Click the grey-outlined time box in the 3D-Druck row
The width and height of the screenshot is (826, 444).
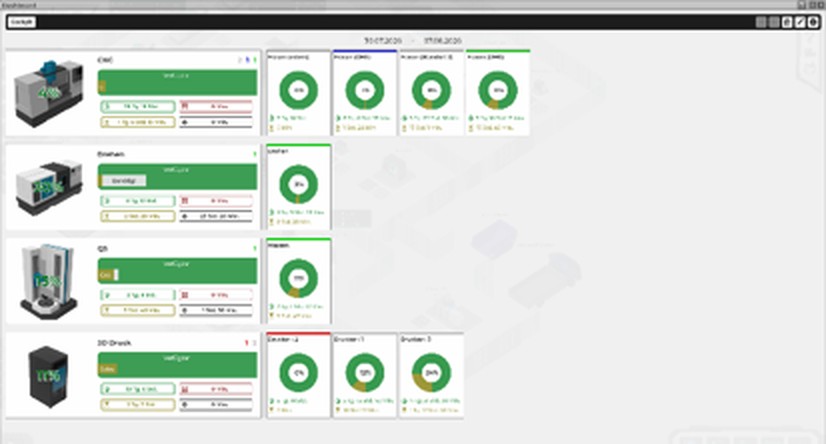click(x=216, y=404)
